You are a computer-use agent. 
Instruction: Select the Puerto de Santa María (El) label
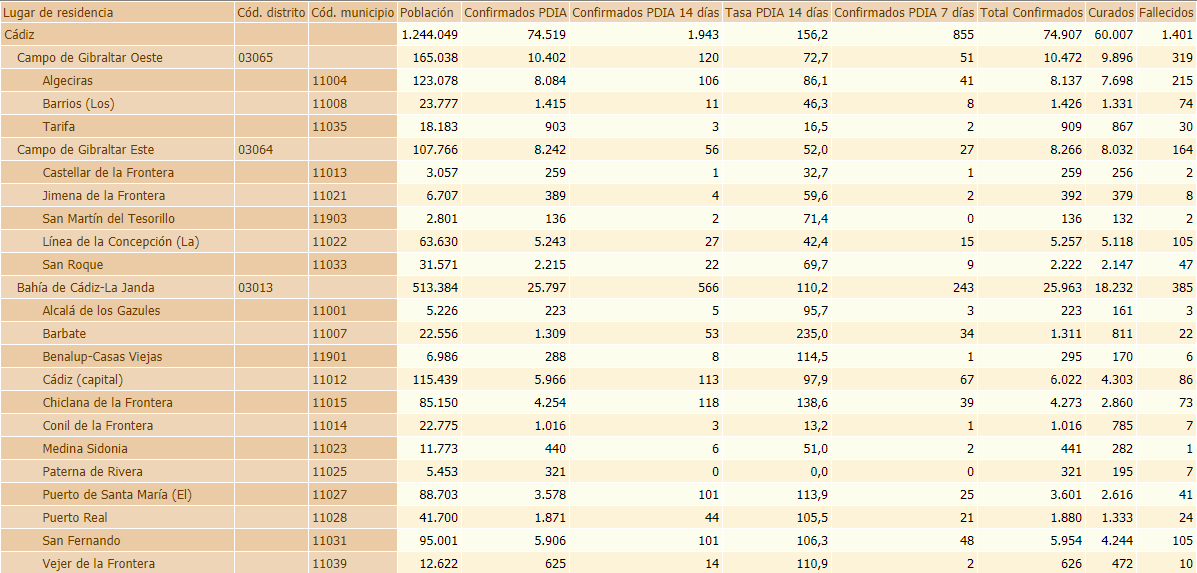click(116, 495)
